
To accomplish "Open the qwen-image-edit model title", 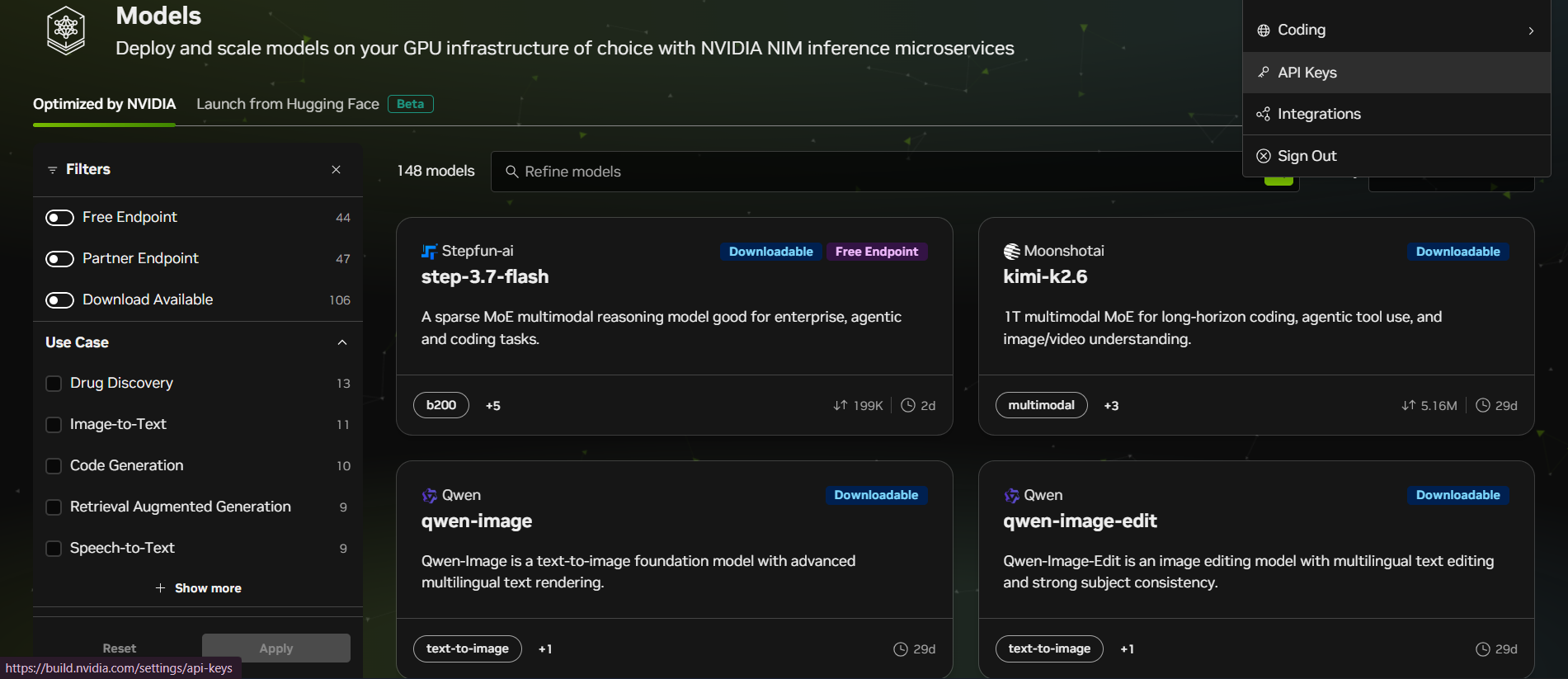I will click(1080, 521).
